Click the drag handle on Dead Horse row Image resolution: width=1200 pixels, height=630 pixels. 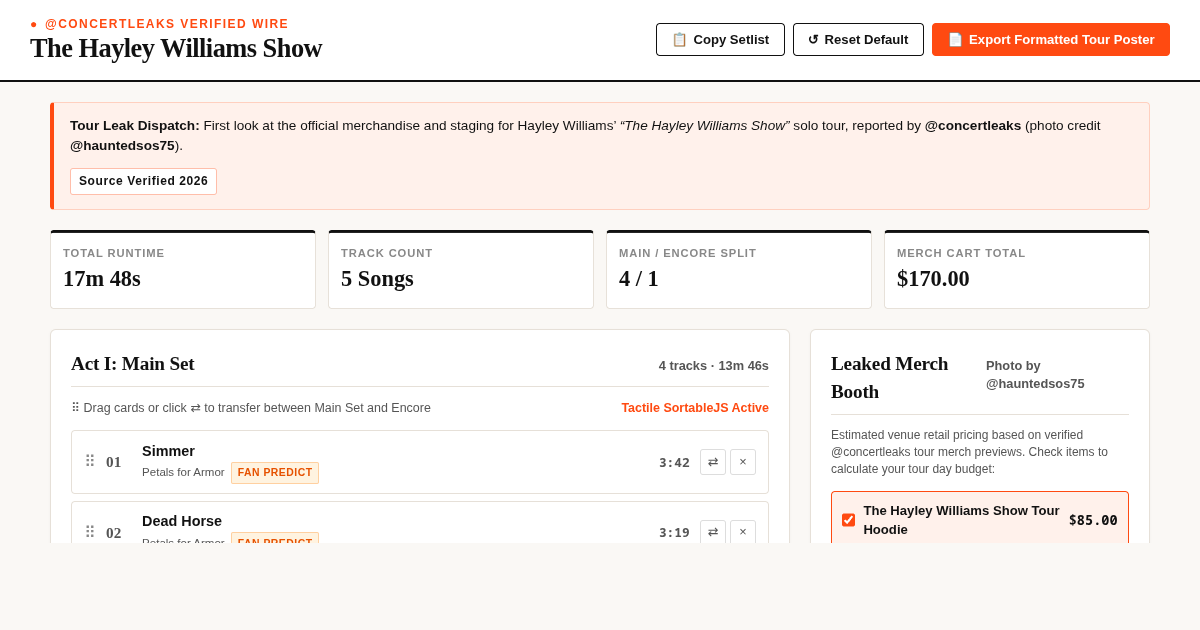[90, 533]
